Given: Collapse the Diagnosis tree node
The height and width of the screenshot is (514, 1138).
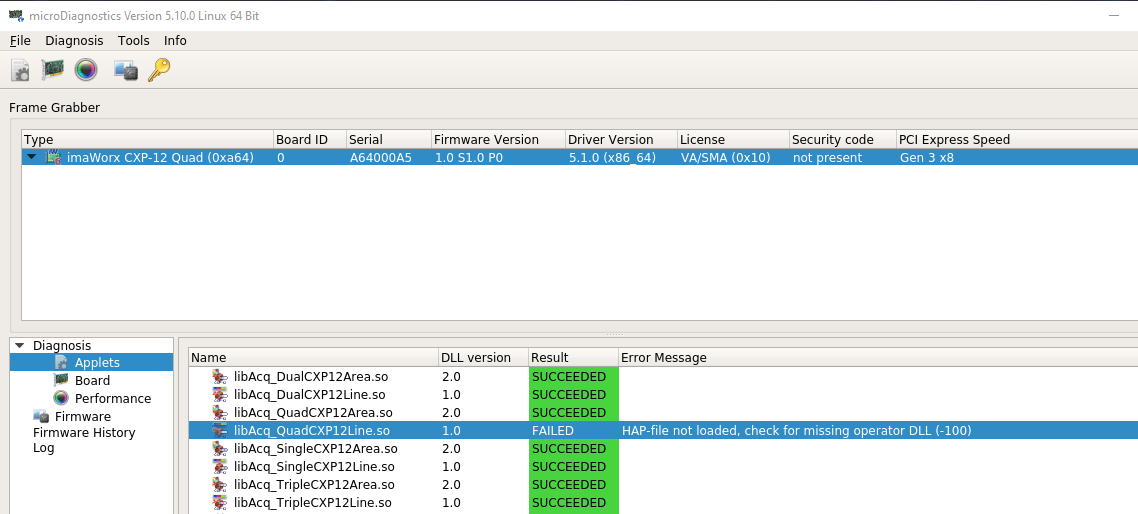Looking at the screenshot, I should point(19,346).
